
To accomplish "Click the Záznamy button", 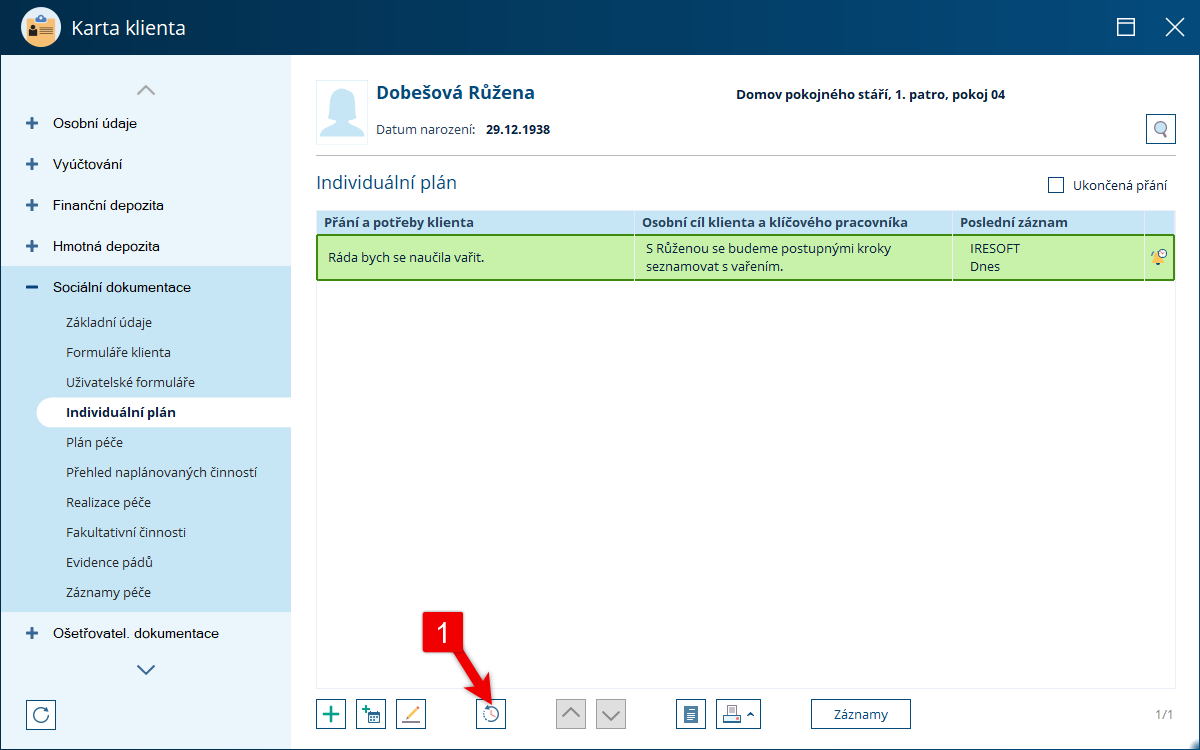I will tap(860, 714).
